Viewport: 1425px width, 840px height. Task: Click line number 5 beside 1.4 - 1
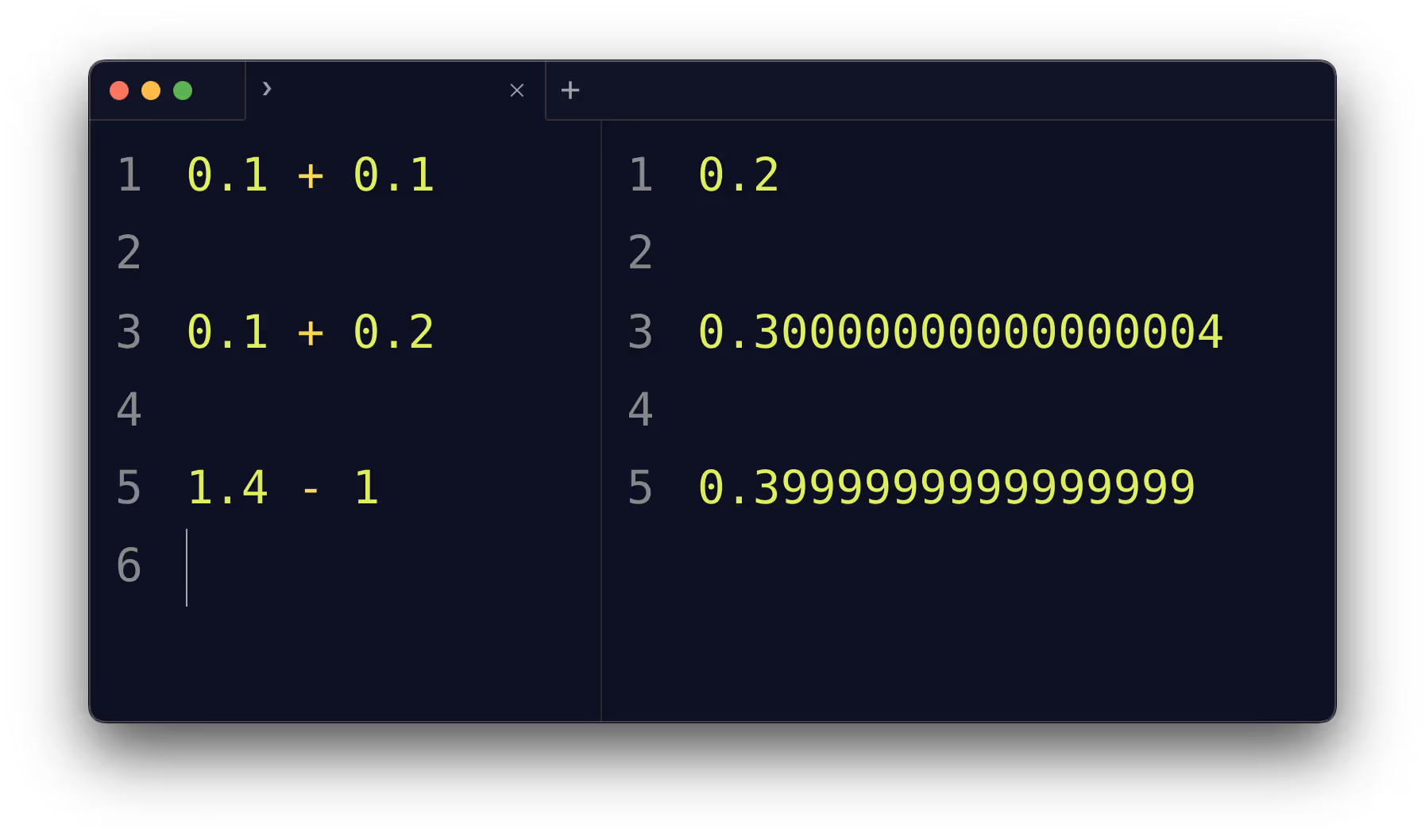coord(129,488)
